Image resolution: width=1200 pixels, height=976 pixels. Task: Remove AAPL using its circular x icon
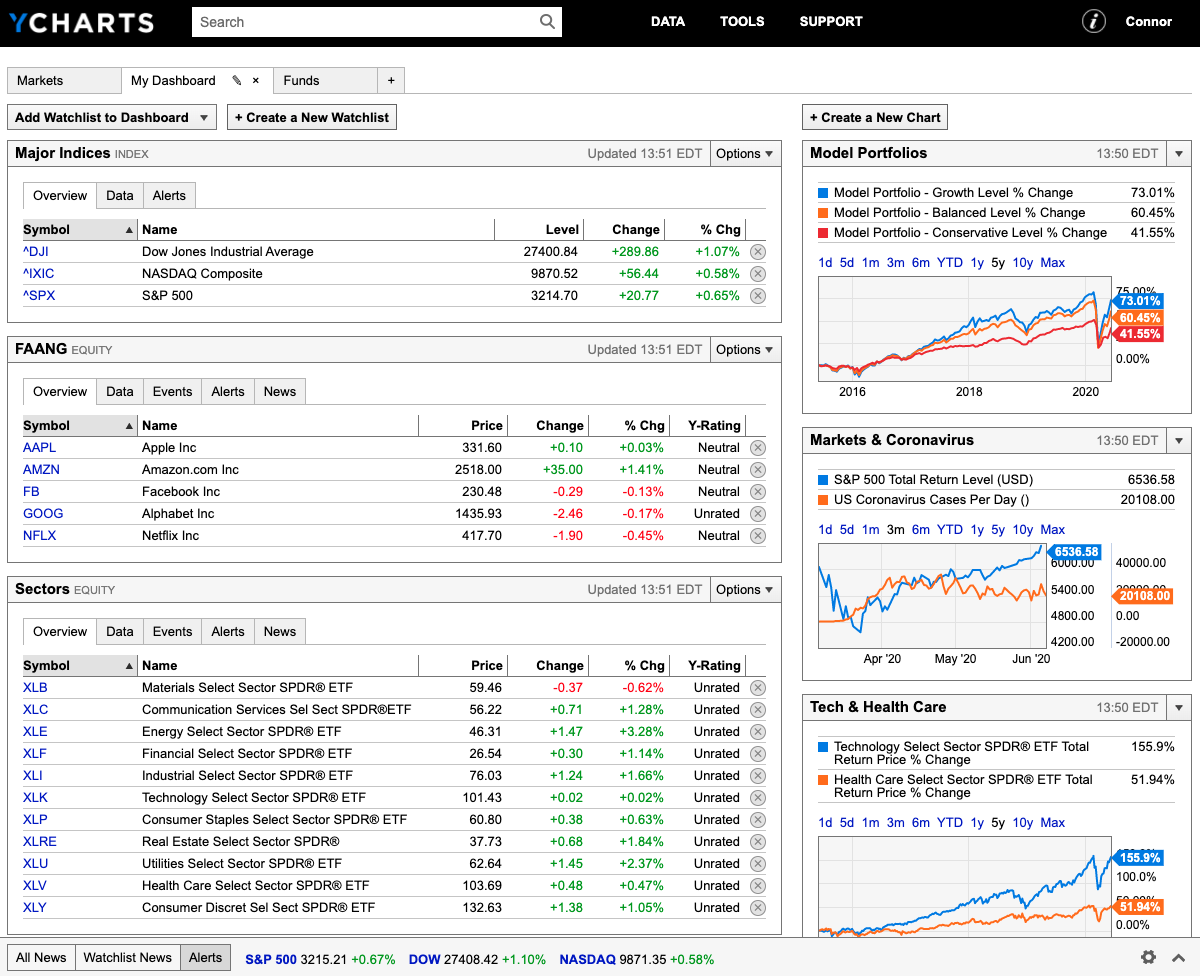(758, 447)
